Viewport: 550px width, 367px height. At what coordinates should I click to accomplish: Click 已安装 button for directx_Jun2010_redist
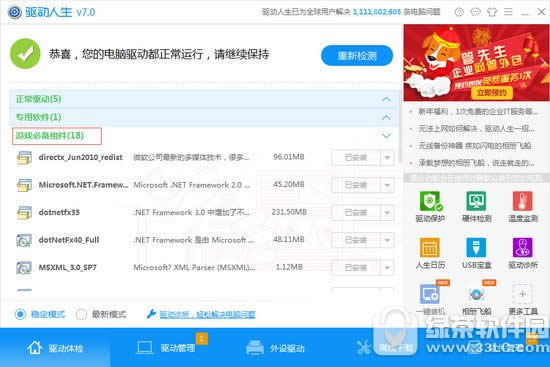click(356, 158)
